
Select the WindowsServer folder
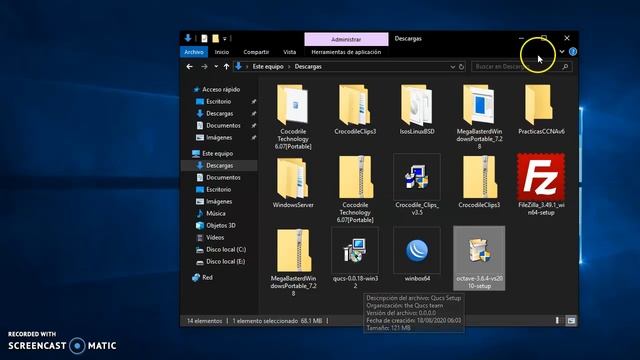[293, 182]
